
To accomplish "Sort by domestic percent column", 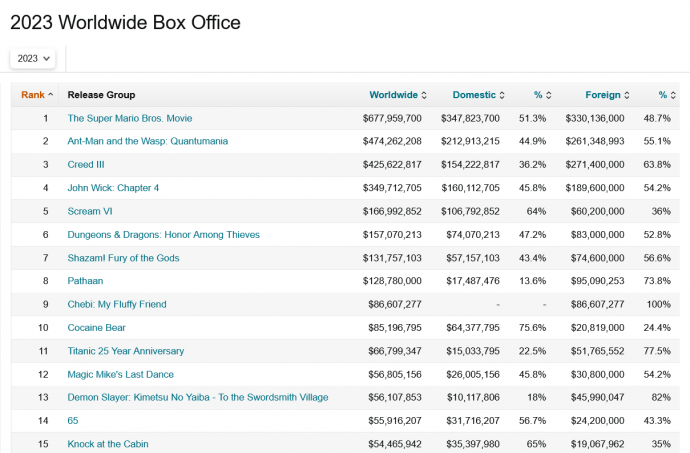I will click(542, 95).
